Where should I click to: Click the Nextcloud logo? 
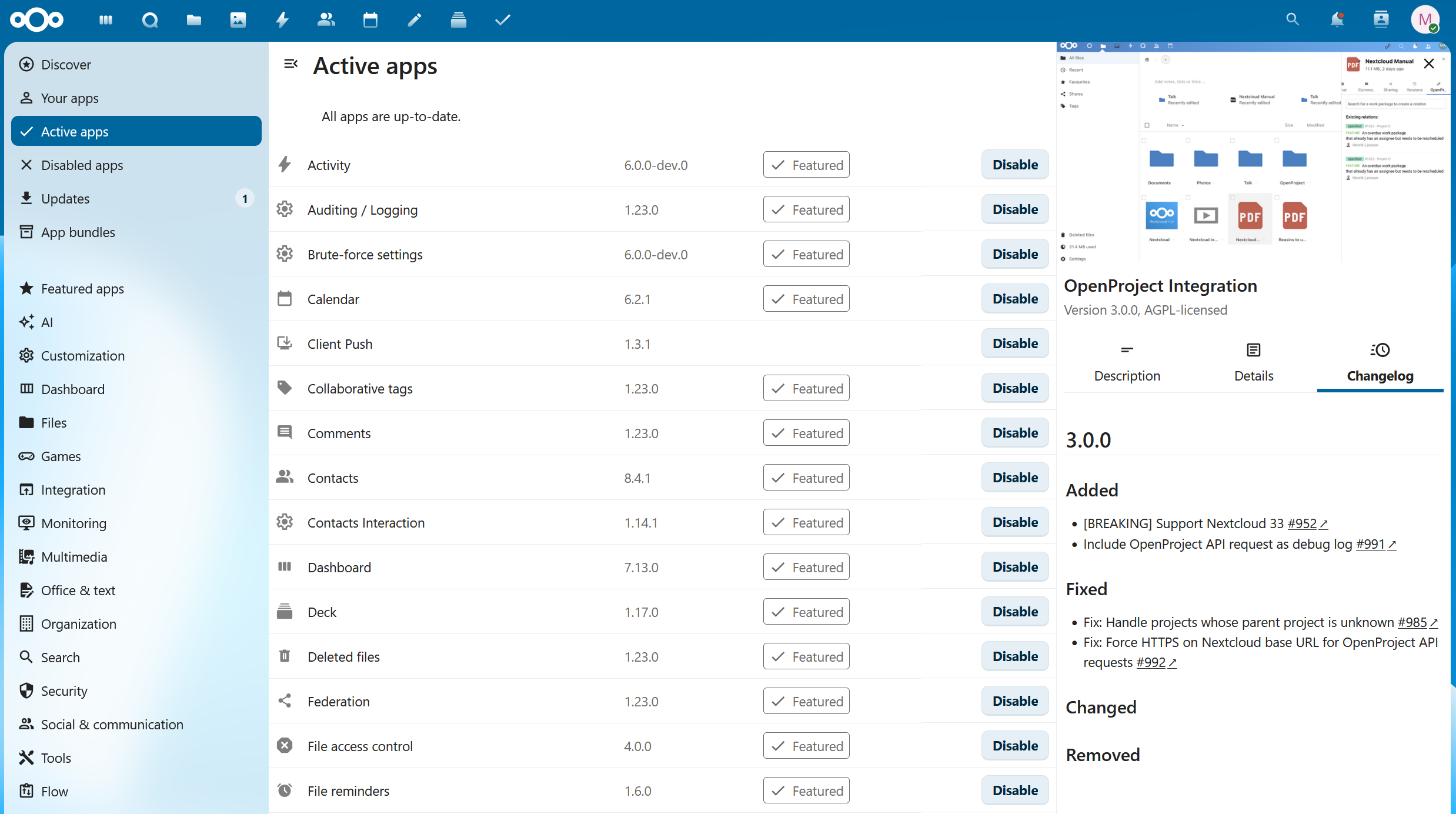pos(36,19)
